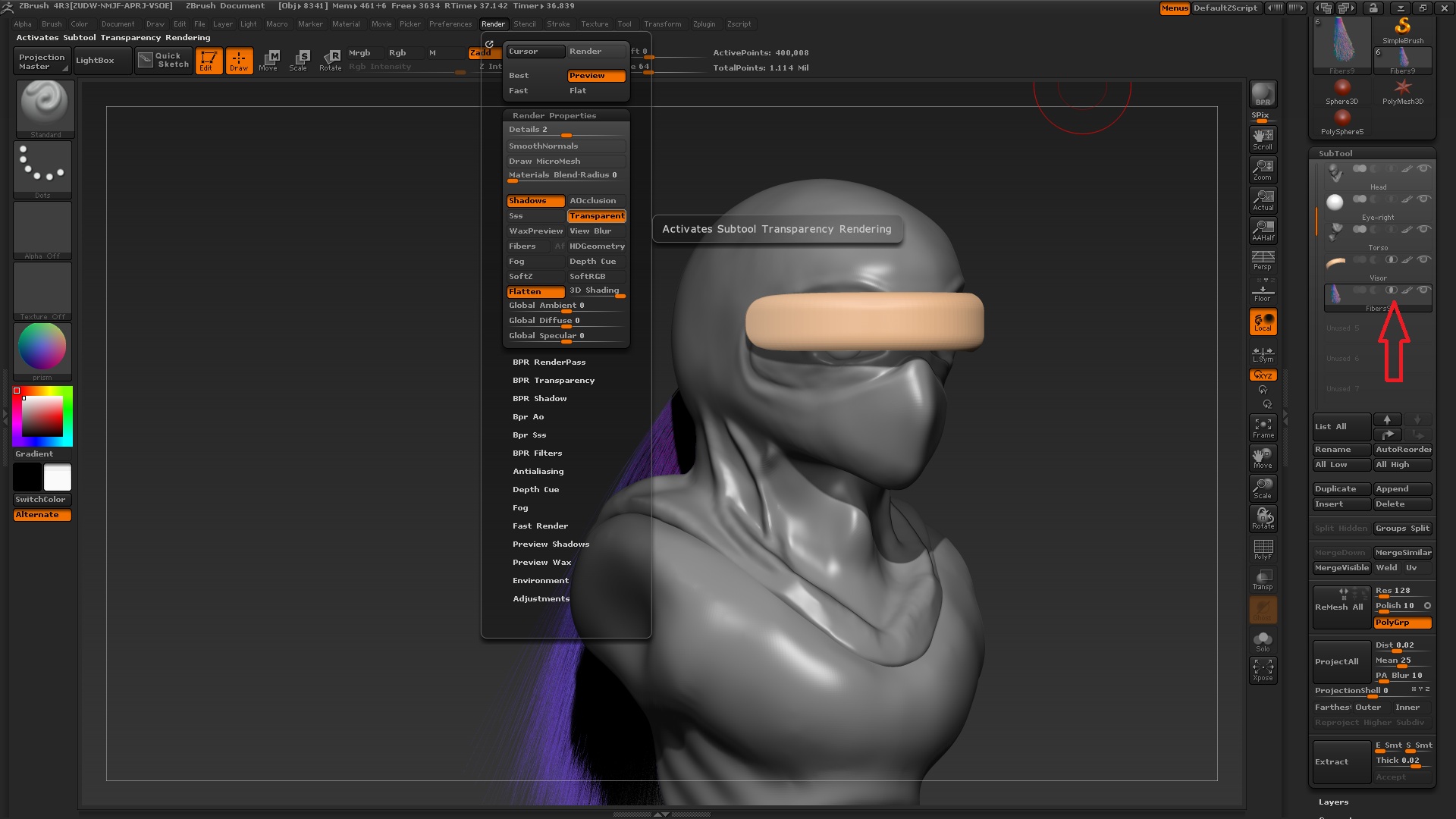This screenshot has width=1456, height=819.
Task: Toggle eye visibility of Head subtool
Action: (1423, 168)
